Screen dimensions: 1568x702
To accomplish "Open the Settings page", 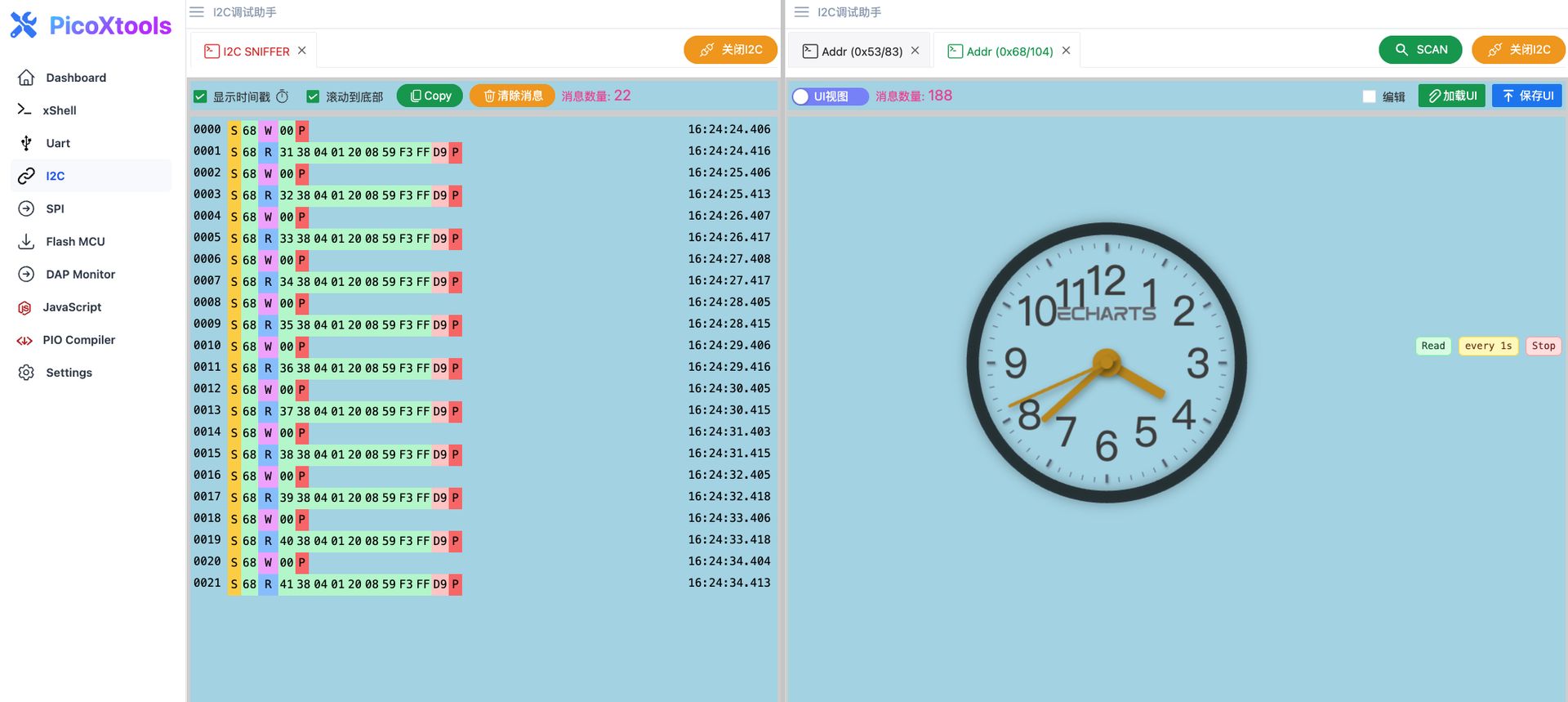I will pos(69,372).
